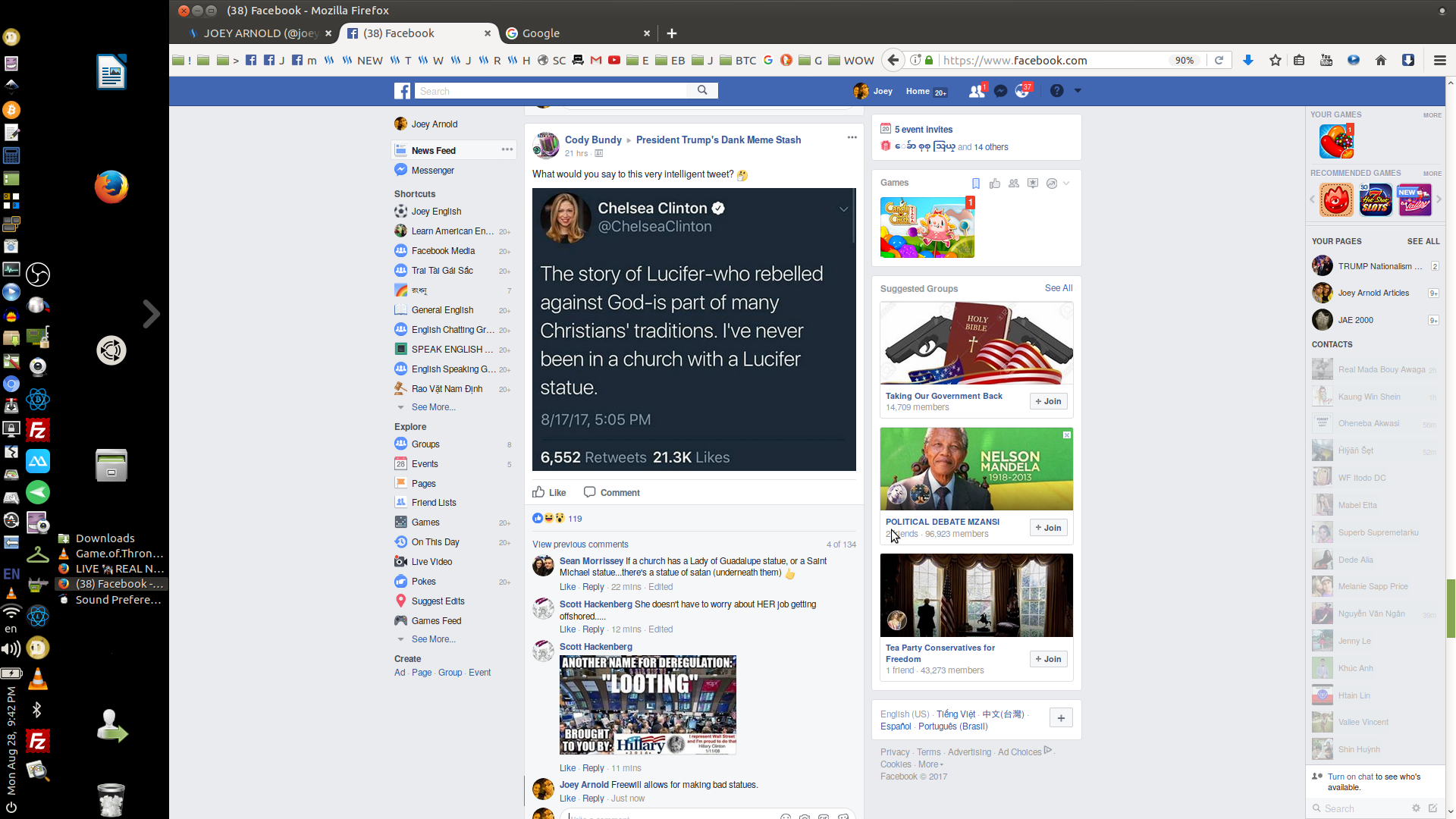View friend requests notification icon
Screen dimensions: 1456x819
975,90
